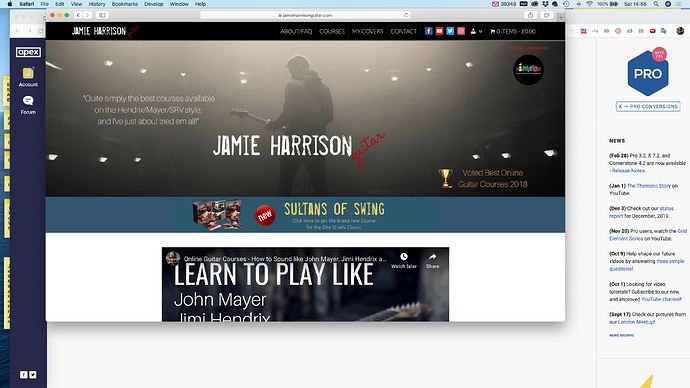690x388 pixels.
Task: Open the COURSES nav item
Action: (x=332, y=31)
